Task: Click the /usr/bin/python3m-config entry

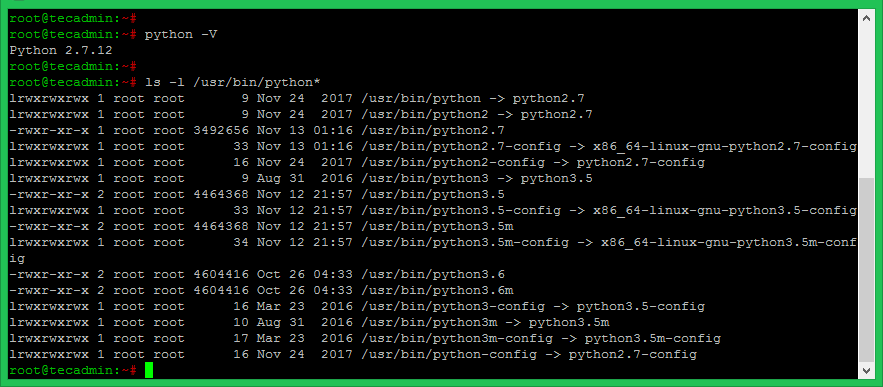Action: (x=457, y=339)
